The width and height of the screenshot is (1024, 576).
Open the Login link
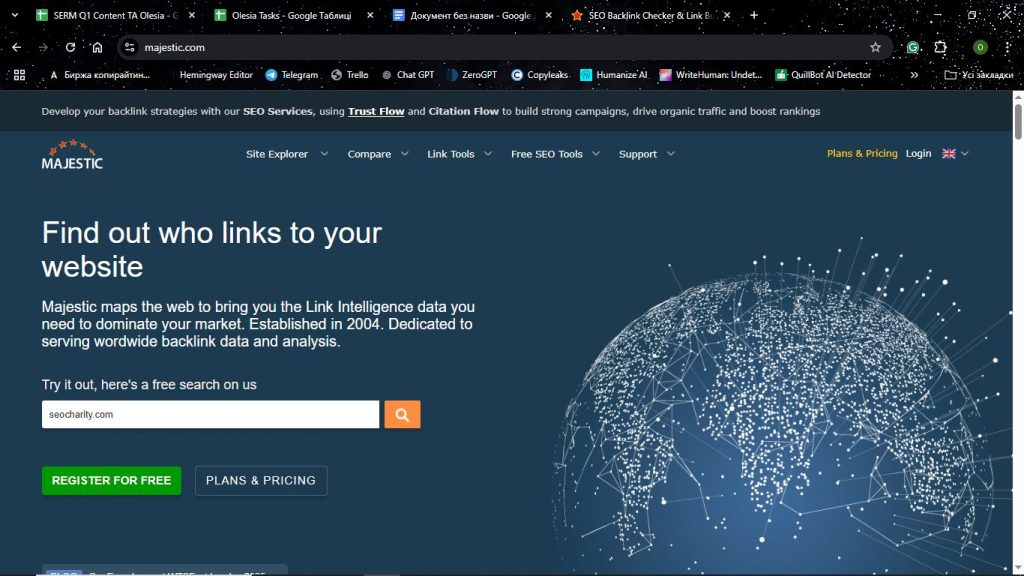point(918,154)
